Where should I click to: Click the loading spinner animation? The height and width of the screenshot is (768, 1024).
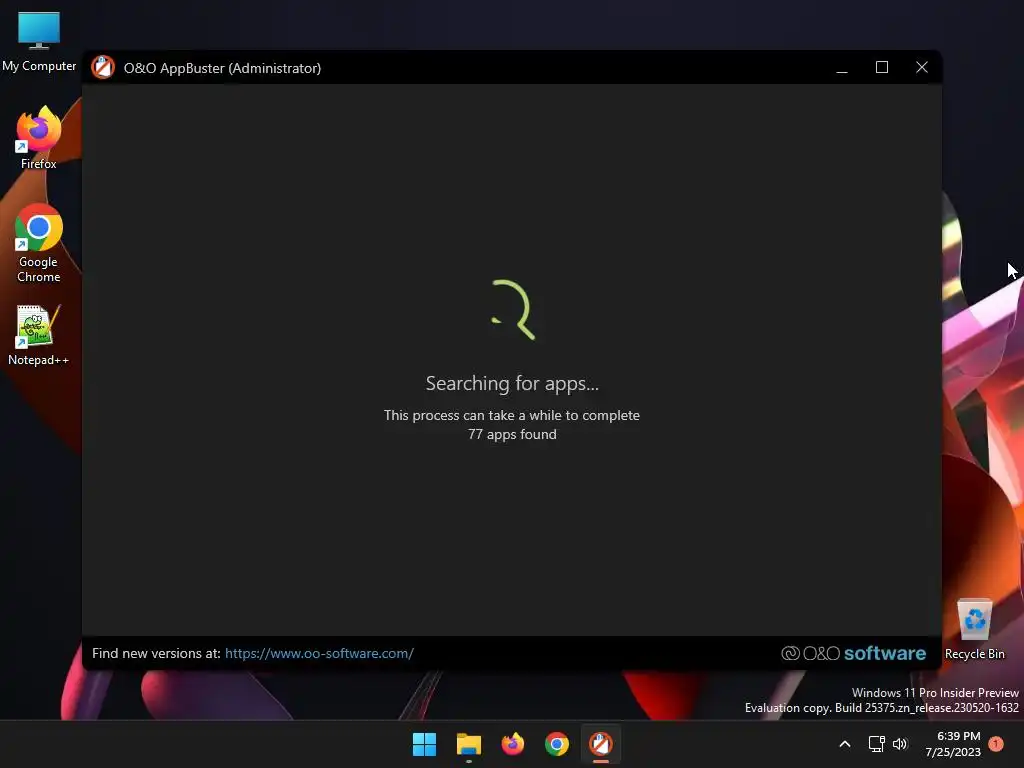tap(513, 310)
